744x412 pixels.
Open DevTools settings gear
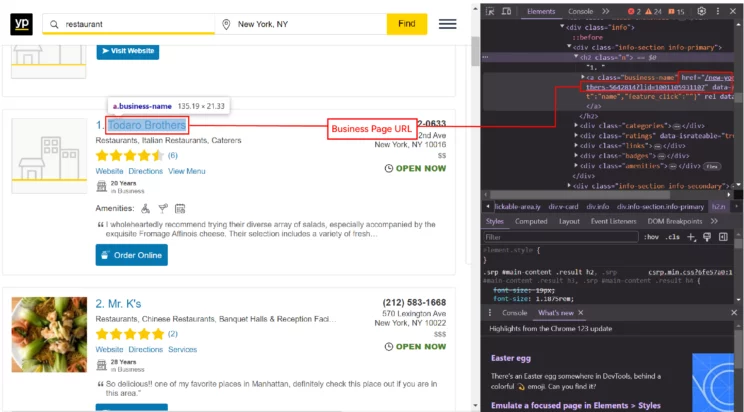pos(701,11)
